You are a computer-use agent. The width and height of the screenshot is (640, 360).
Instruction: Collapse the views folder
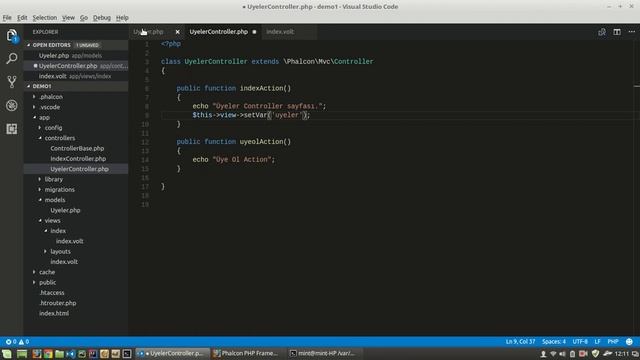click(x=40, y=220)
